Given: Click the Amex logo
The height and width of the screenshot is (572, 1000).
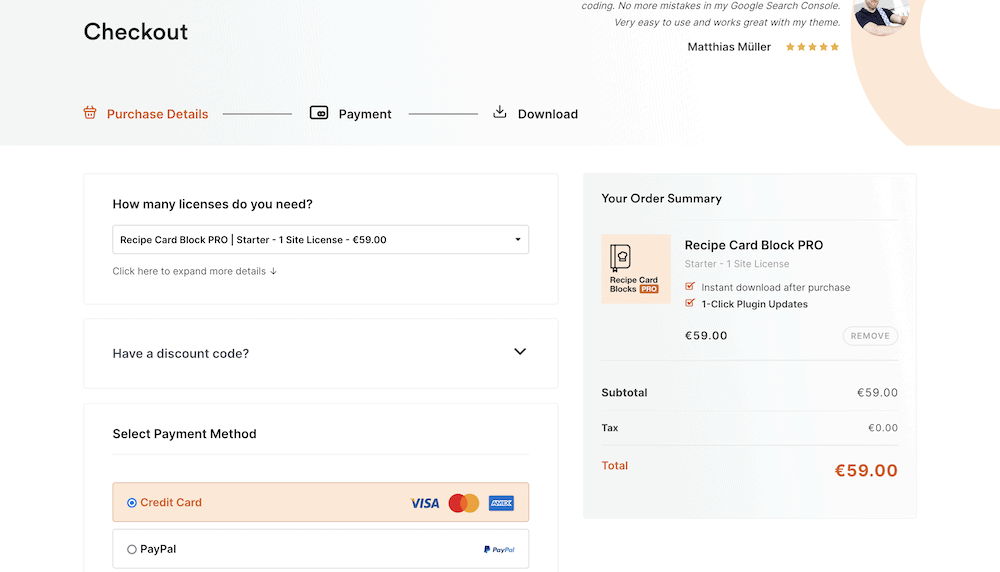Looking at the screenshot, I should (x=501, y=503).
